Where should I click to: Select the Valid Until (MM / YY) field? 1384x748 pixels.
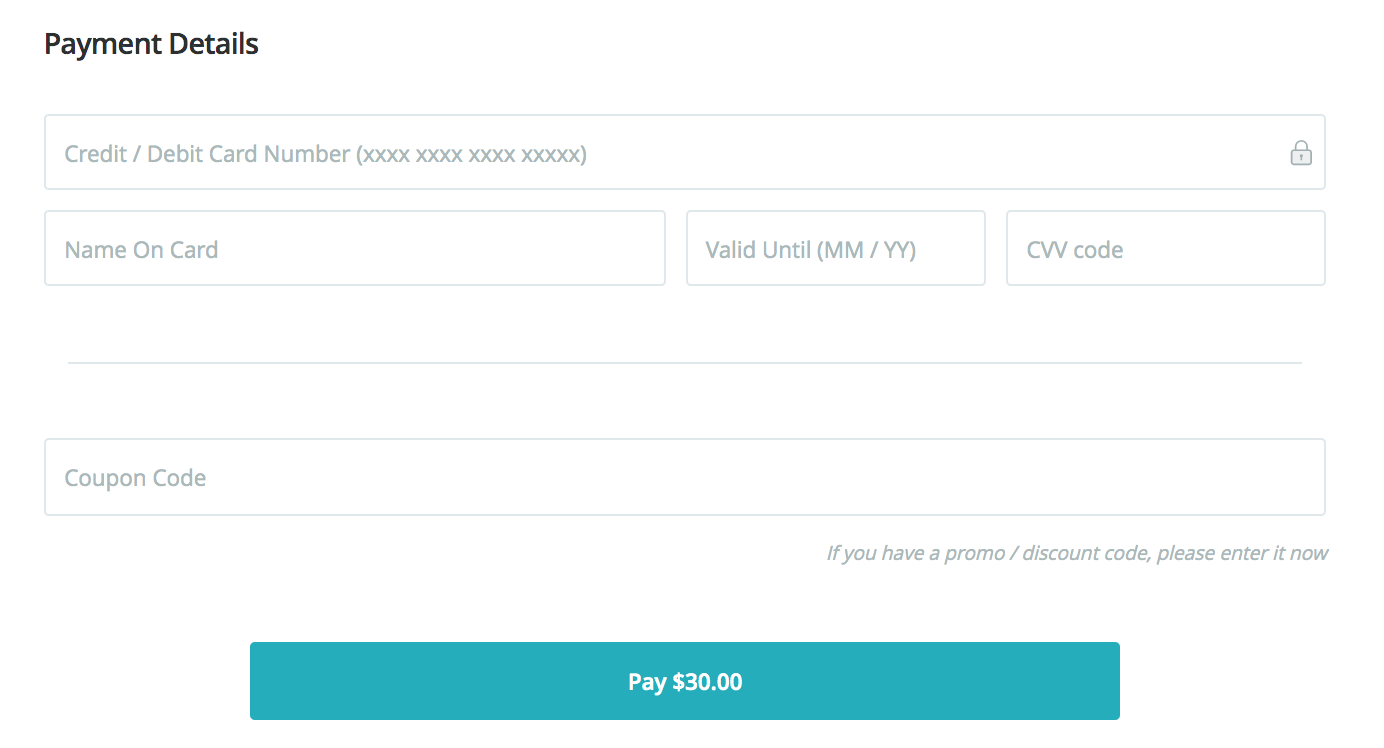coord(835,248)
